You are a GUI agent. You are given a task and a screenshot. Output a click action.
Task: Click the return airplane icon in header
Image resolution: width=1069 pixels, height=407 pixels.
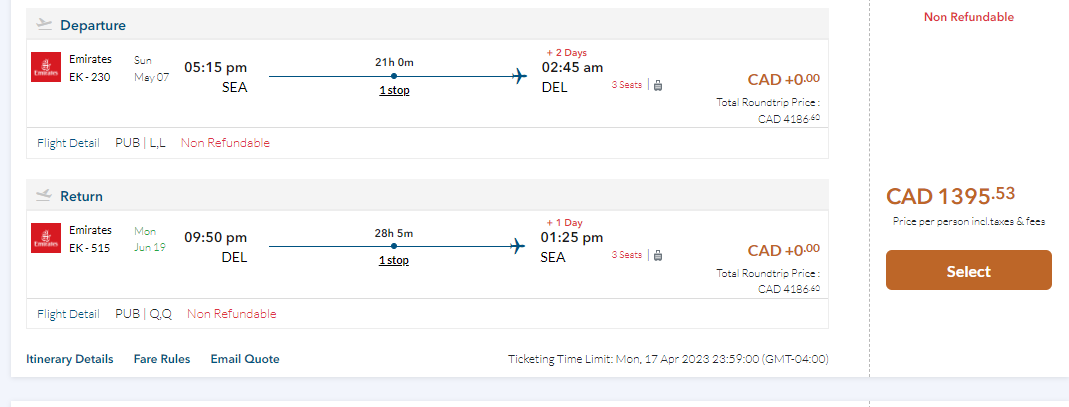point(43,195)
